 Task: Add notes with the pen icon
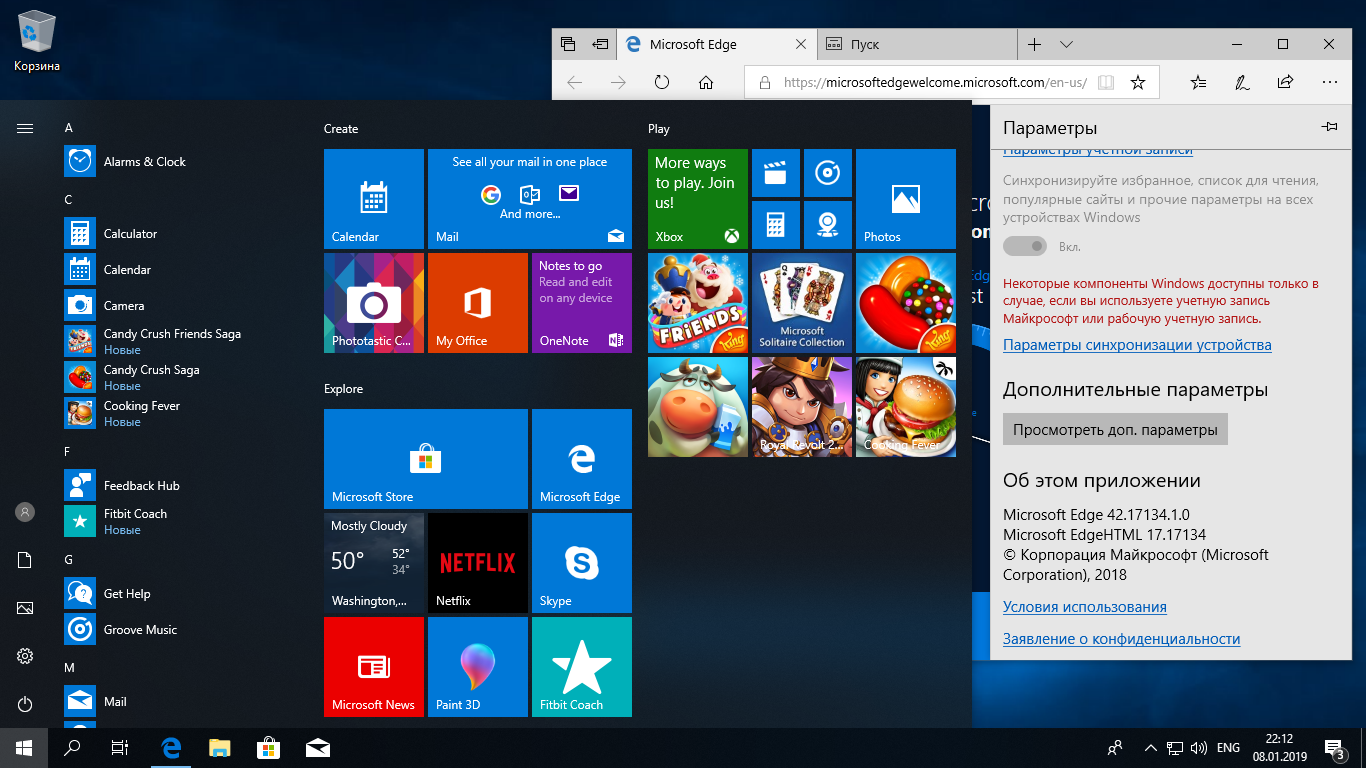click(1242, 83)
